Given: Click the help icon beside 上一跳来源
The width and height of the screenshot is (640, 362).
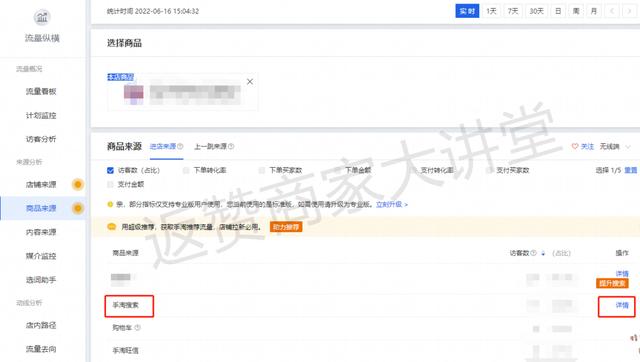Looking at the screenshot, I should (x=231, y=146).
